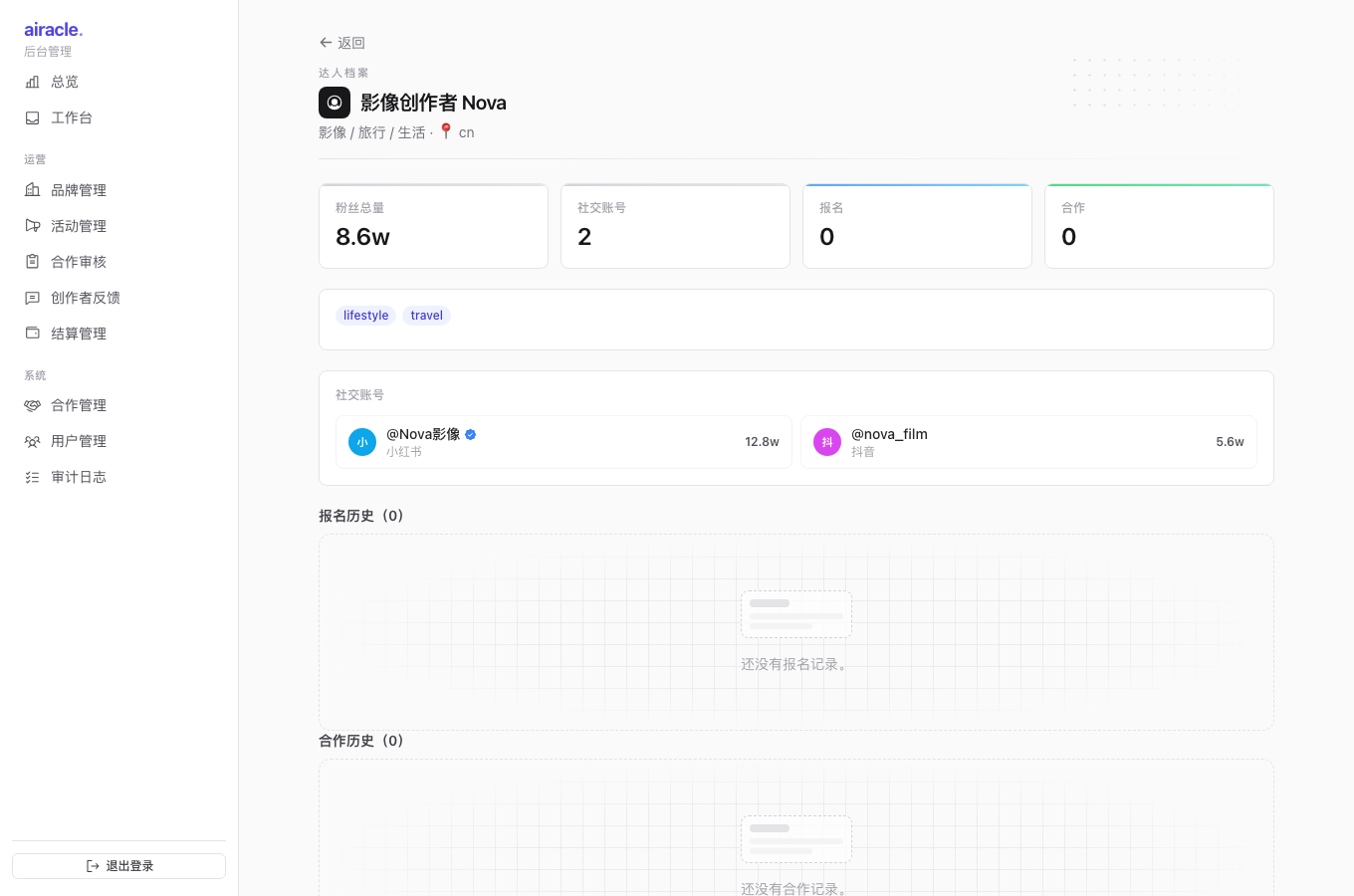The width and height of the screenshot is (1354, 896).
Task: Navigate to 结算管理
Action: [118, 334]
